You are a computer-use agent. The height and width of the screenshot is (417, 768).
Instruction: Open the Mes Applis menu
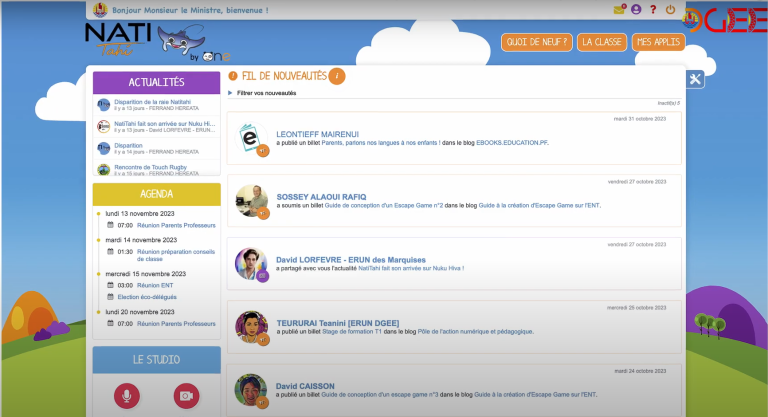tap(658, 42)
